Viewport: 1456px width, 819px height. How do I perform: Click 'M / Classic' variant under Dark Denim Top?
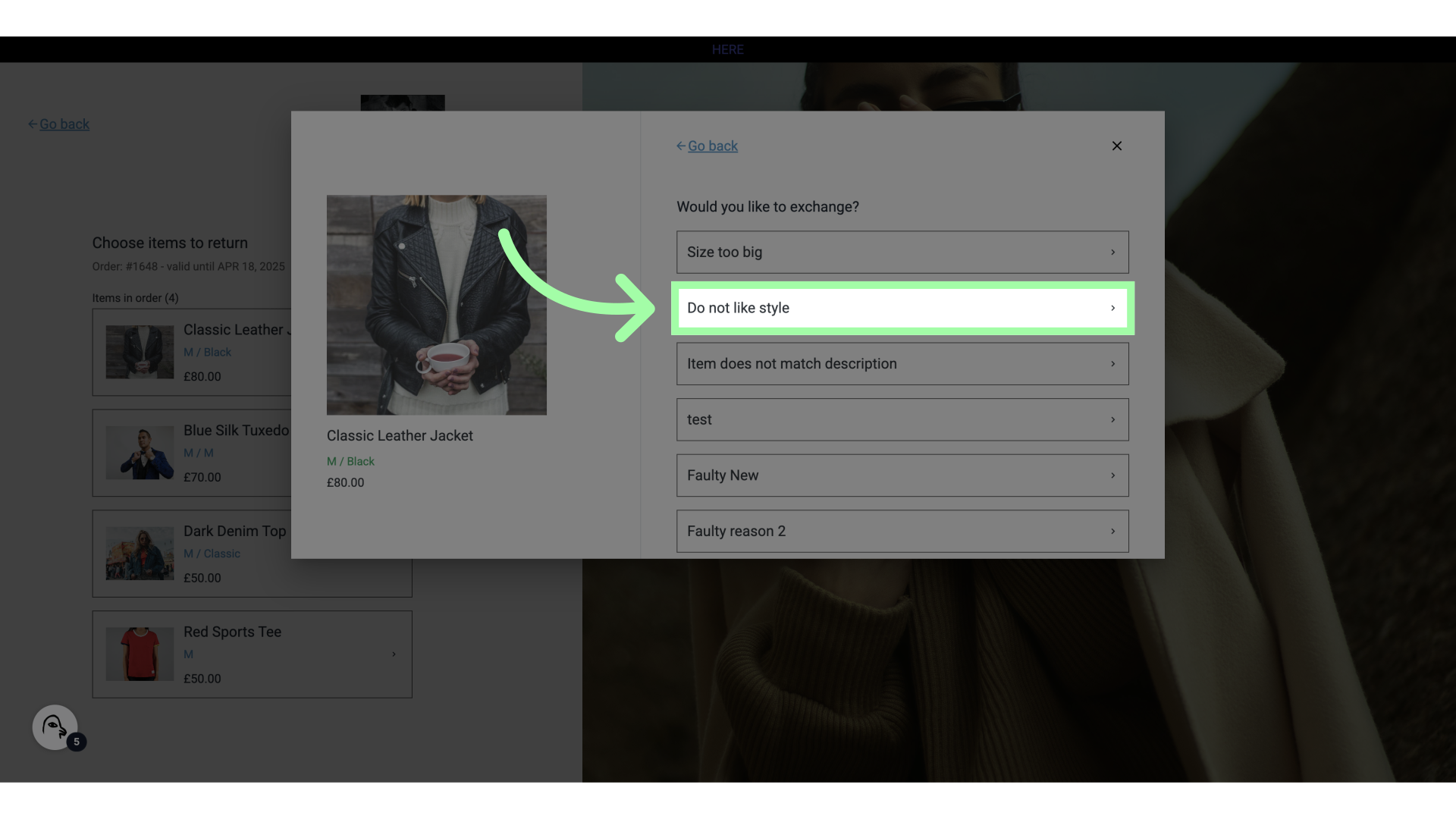pos(212,554)
